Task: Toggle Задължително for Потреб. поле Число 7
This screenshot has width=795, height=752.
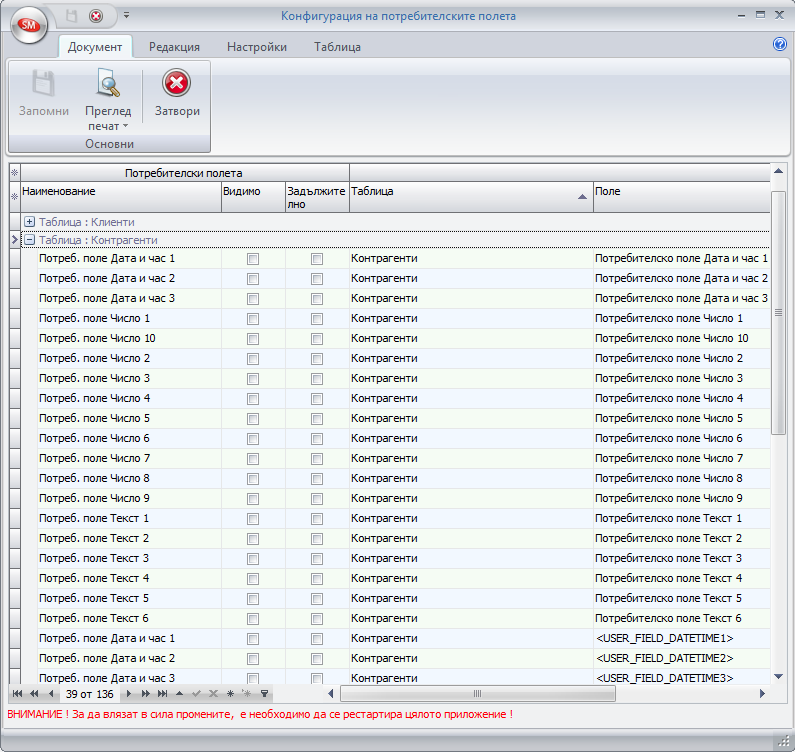Action: (x=317, y=459)
